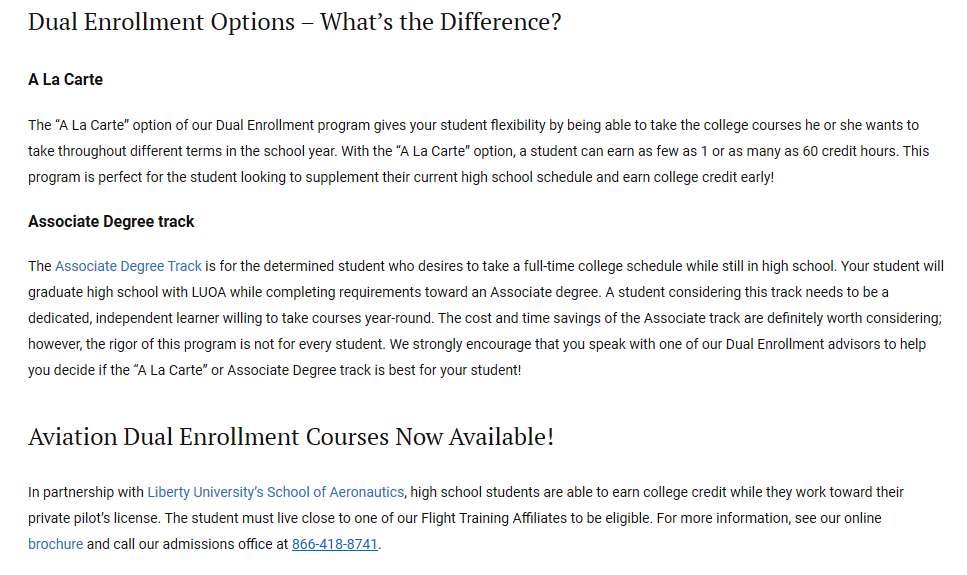
Task: Click the 866-418-8741 phone number link
Action: coord(334,544)
